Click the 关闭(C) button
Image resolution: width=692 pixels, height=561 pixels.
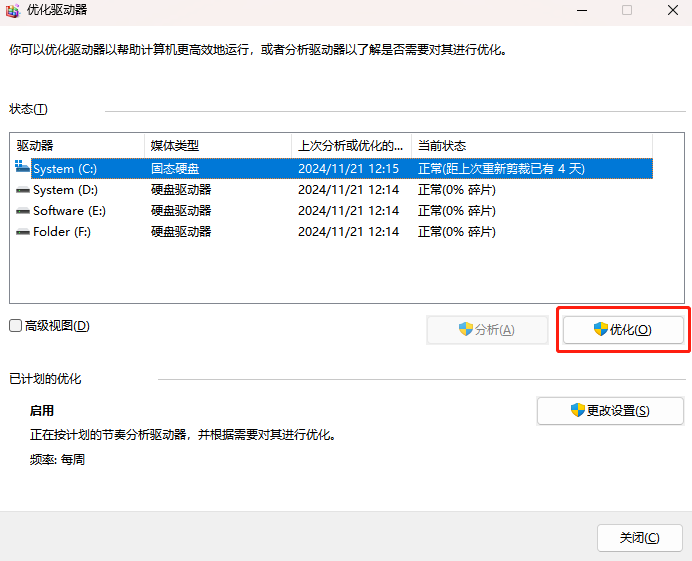point(640,538)
